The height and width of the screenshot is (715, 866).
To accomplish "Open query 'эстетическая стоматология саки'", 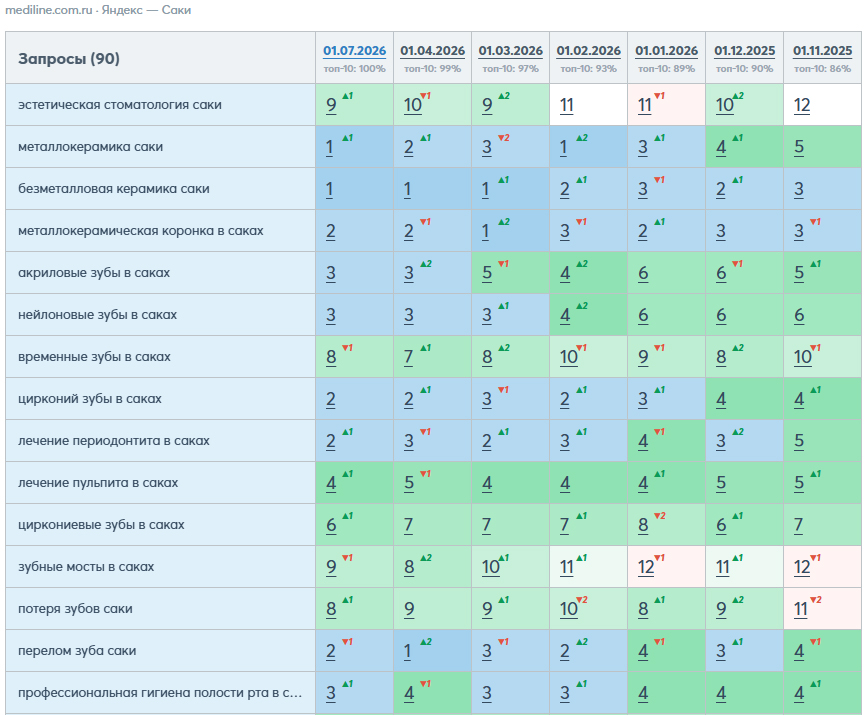I will tap(120, 105).
